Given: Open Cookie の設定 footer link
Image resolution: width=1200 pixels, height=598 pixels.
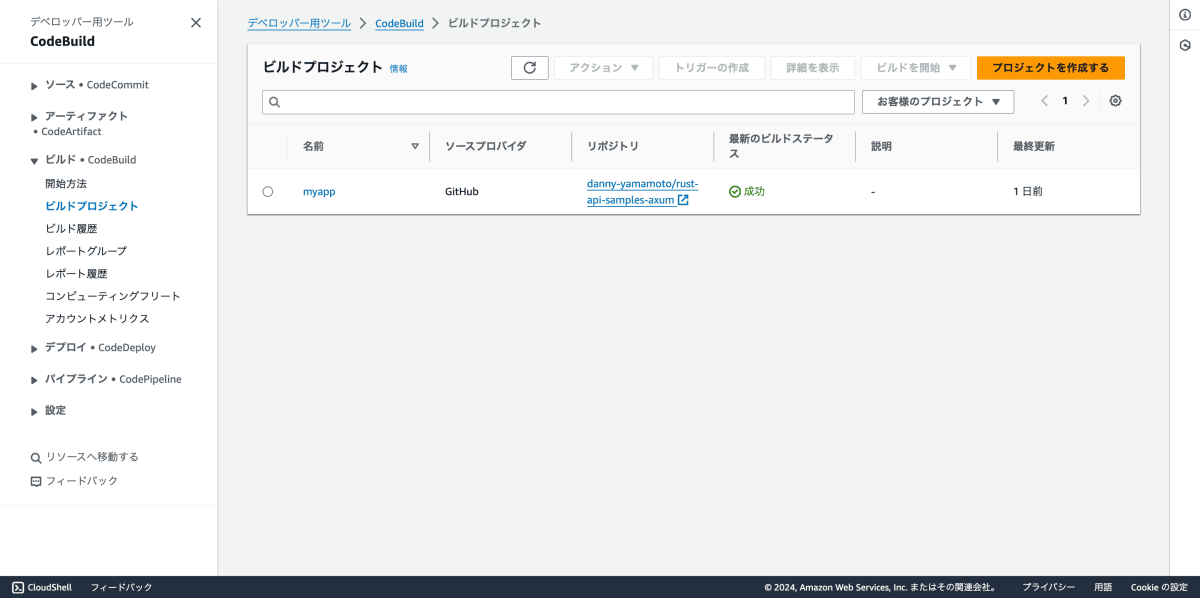Looking at the screenshot, I should click(1159, 587).
